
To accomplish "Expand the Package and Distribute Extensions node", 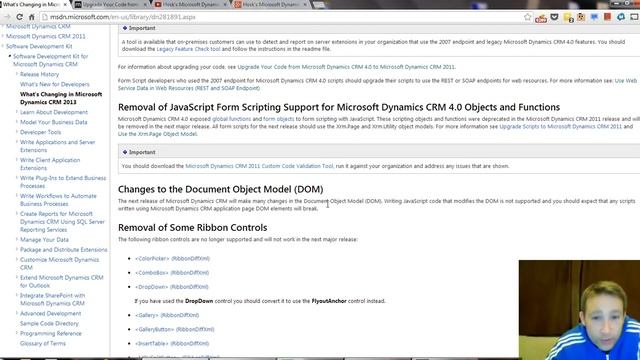I will 17,249.
